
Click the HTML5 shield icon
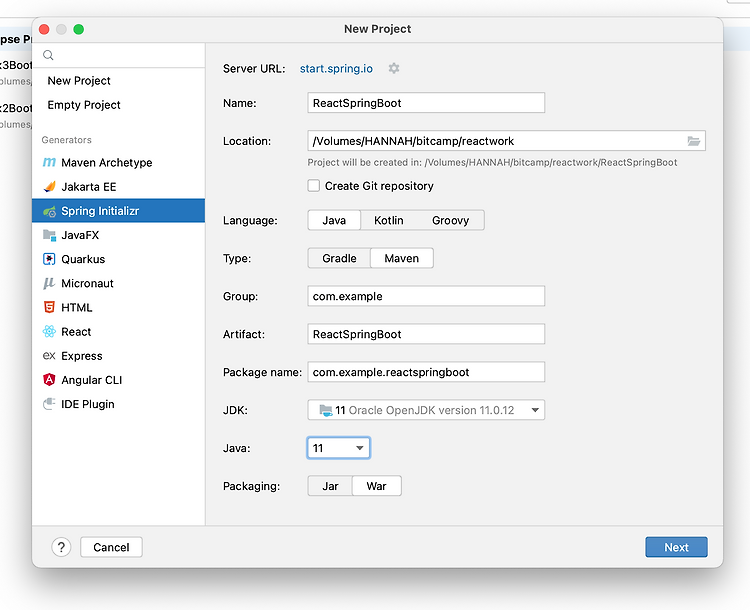click(49, 307)
